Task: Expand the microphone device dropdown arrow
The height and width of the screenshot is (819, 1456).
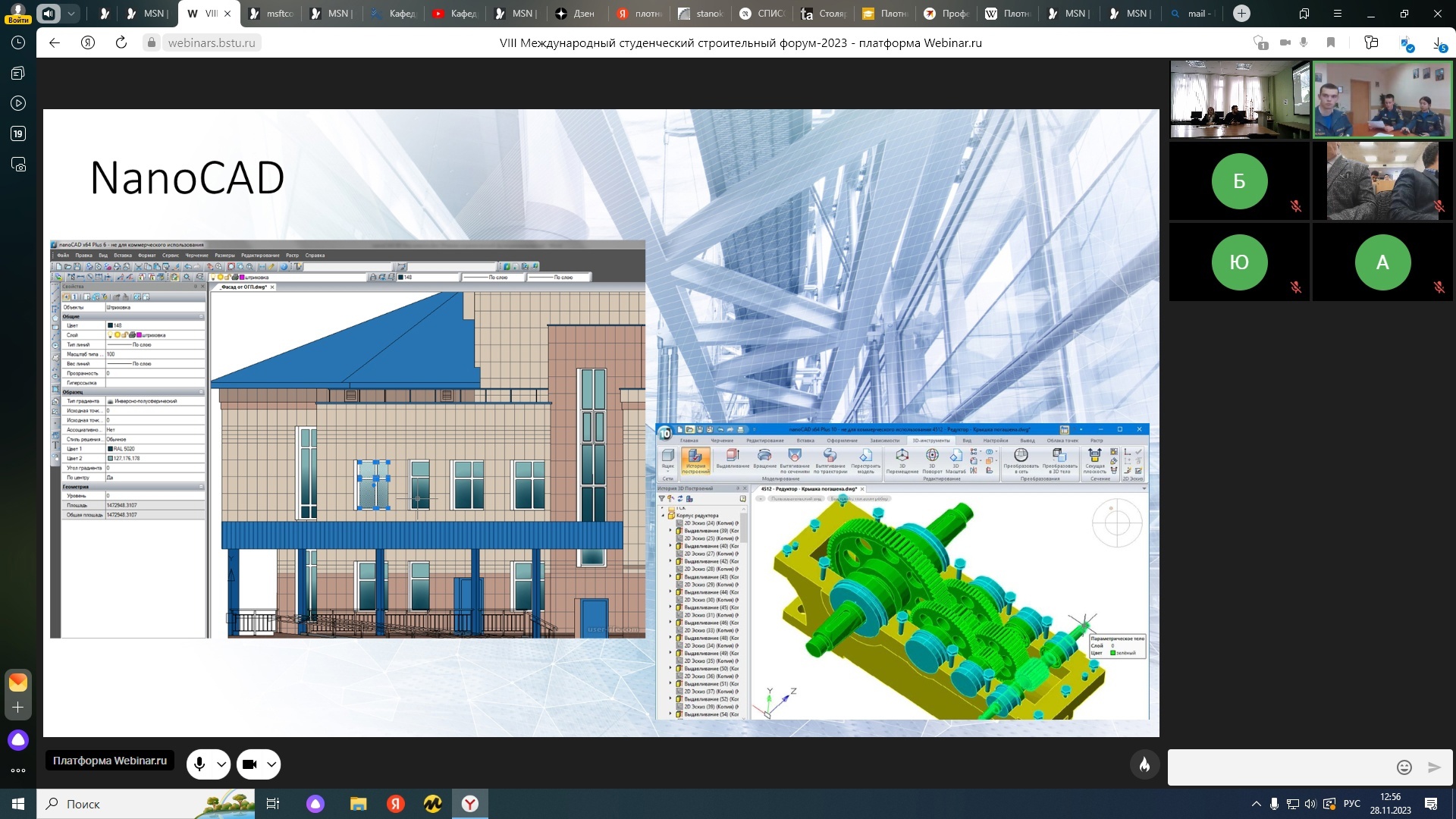Action: [221, 764]
